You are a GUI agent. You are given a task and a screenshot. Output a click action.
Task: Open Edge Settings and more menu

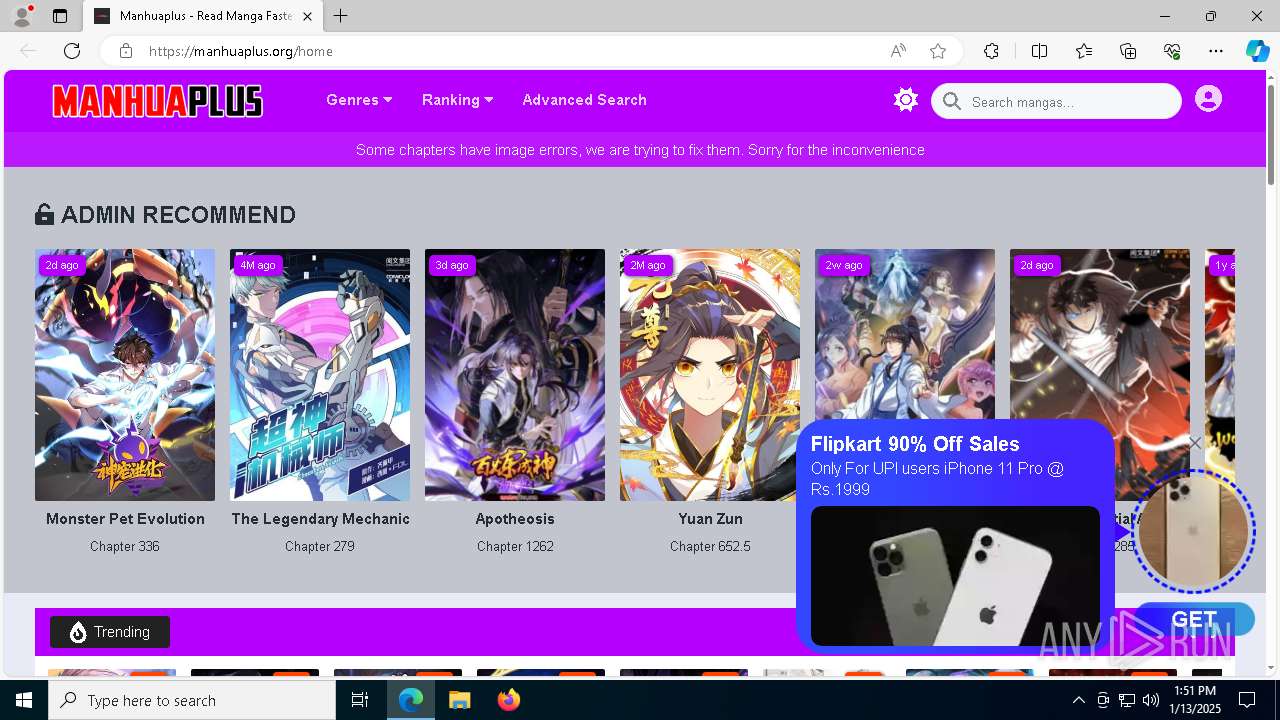(1216, 51)
